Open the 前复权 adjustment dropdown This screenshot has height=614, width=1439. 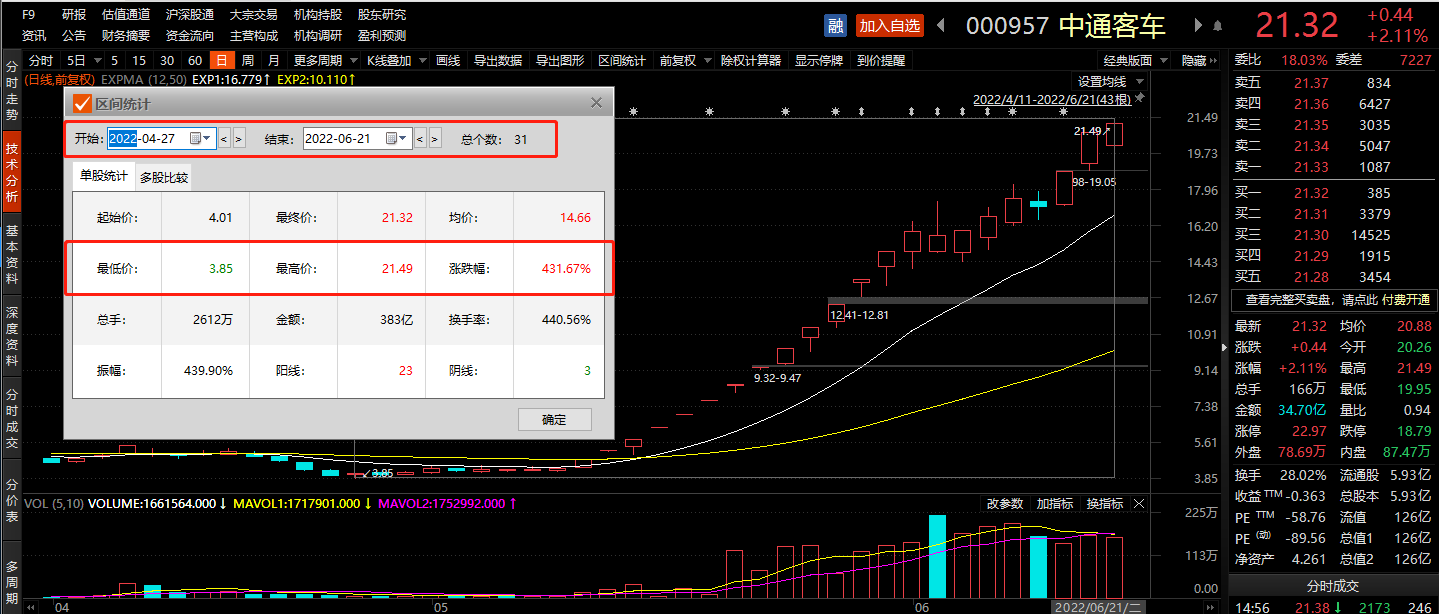click(683, 60)
